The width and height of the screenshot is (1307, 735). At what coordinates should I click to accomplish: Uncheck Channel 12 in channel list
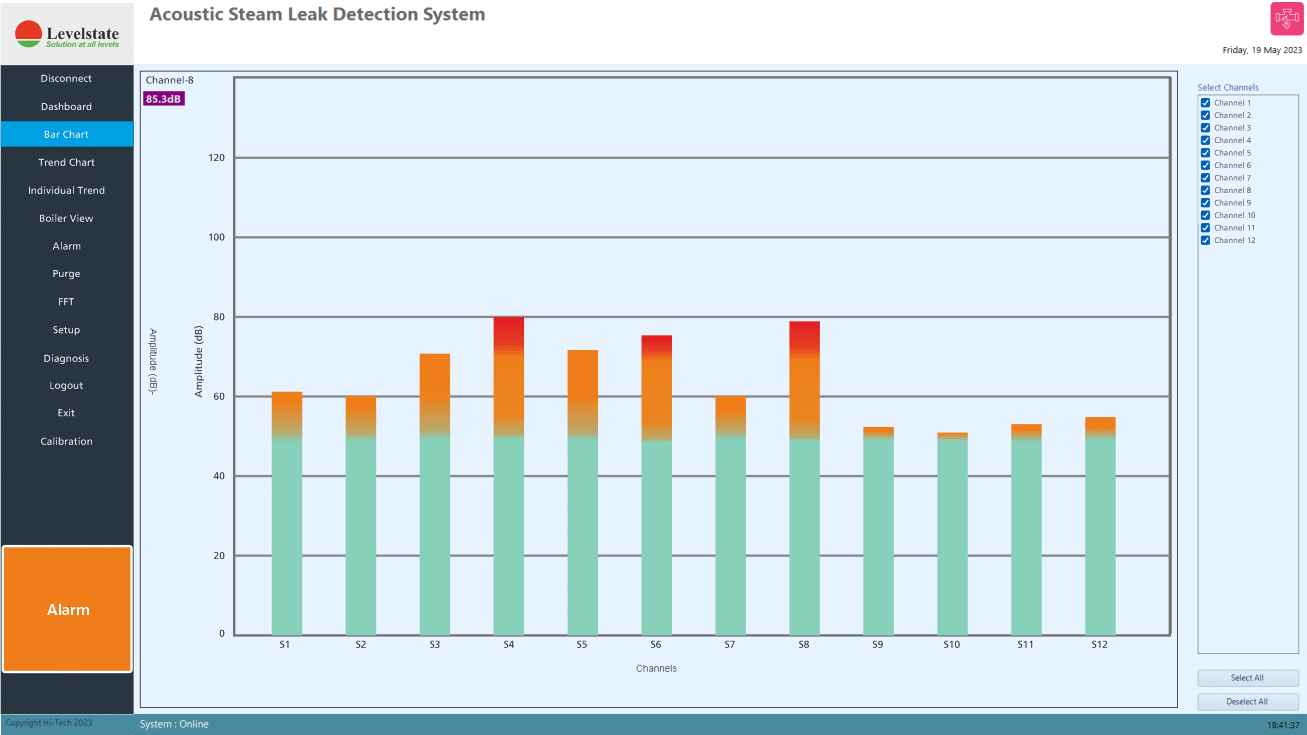click(x=1205, y=240)
